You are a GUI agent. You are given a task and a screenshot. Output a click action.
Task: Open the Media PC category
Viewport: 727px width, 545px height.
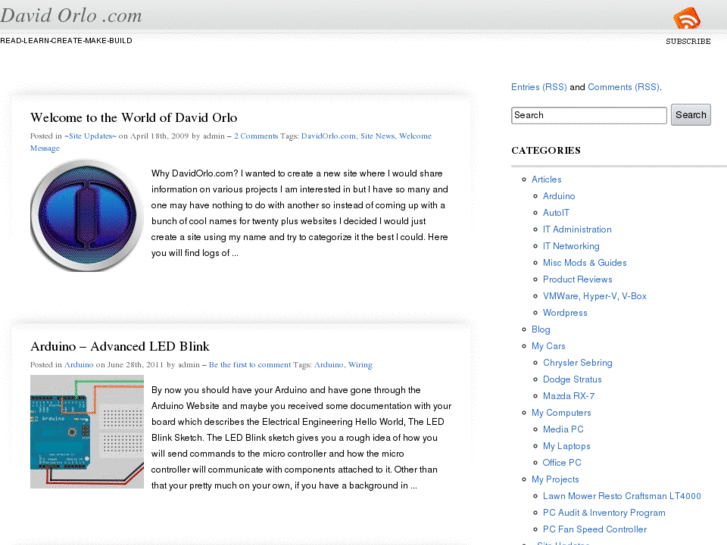click(563, 429)
